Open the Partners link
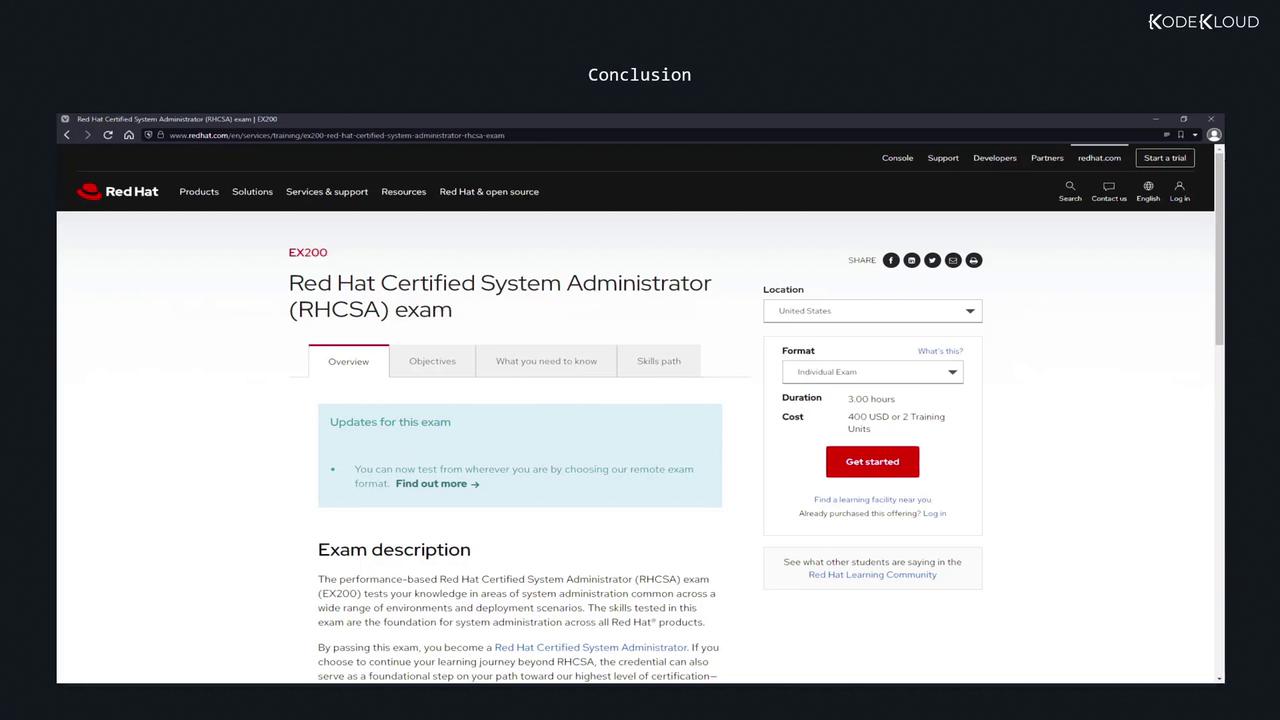1280x720 pixels. pos(1047,158)
